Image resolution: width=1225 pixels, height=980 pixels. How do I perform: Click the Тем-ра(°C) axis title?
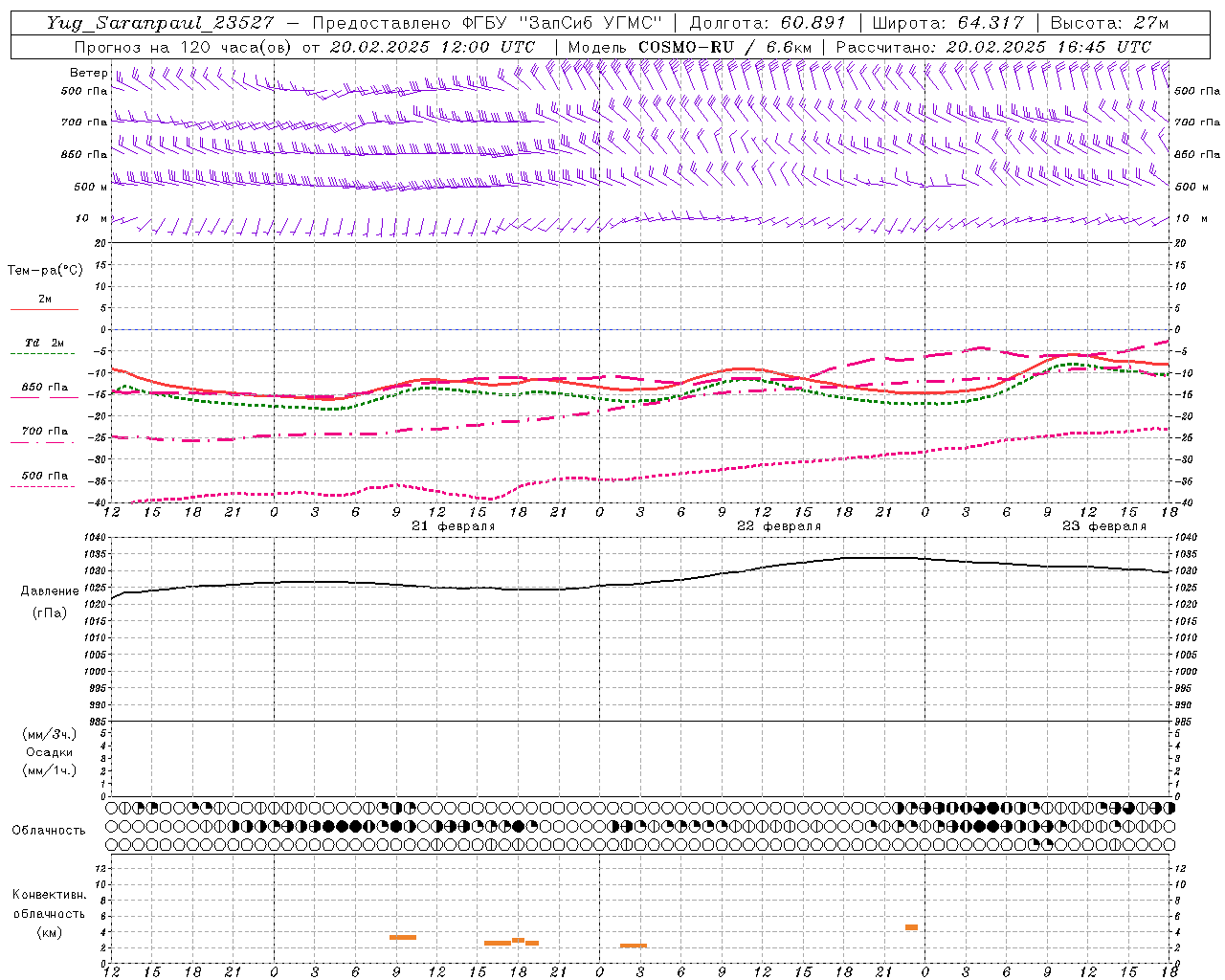tap(45, 271)
